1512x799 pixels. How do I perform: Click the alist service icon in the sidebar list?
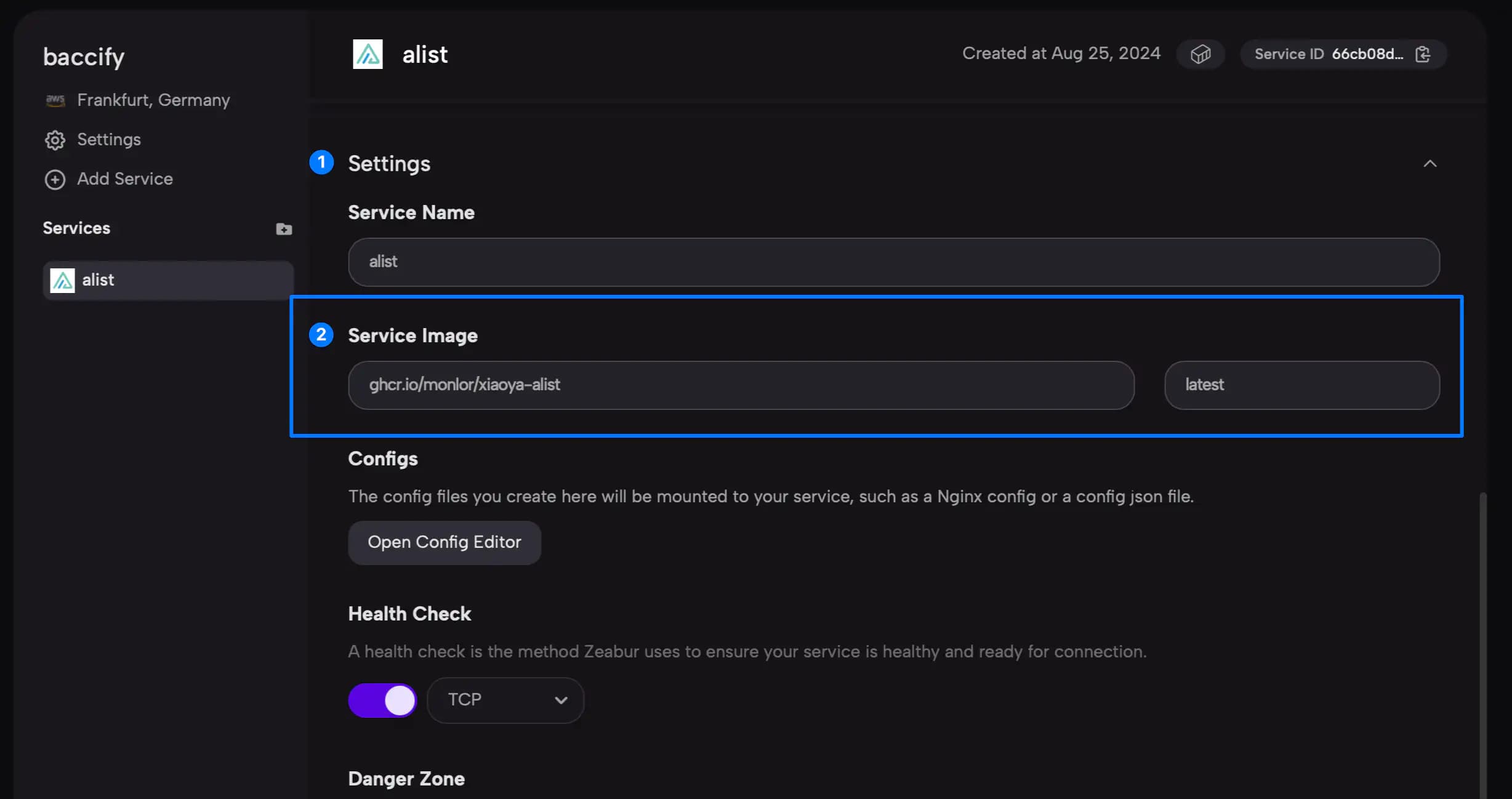pos(62,280)
